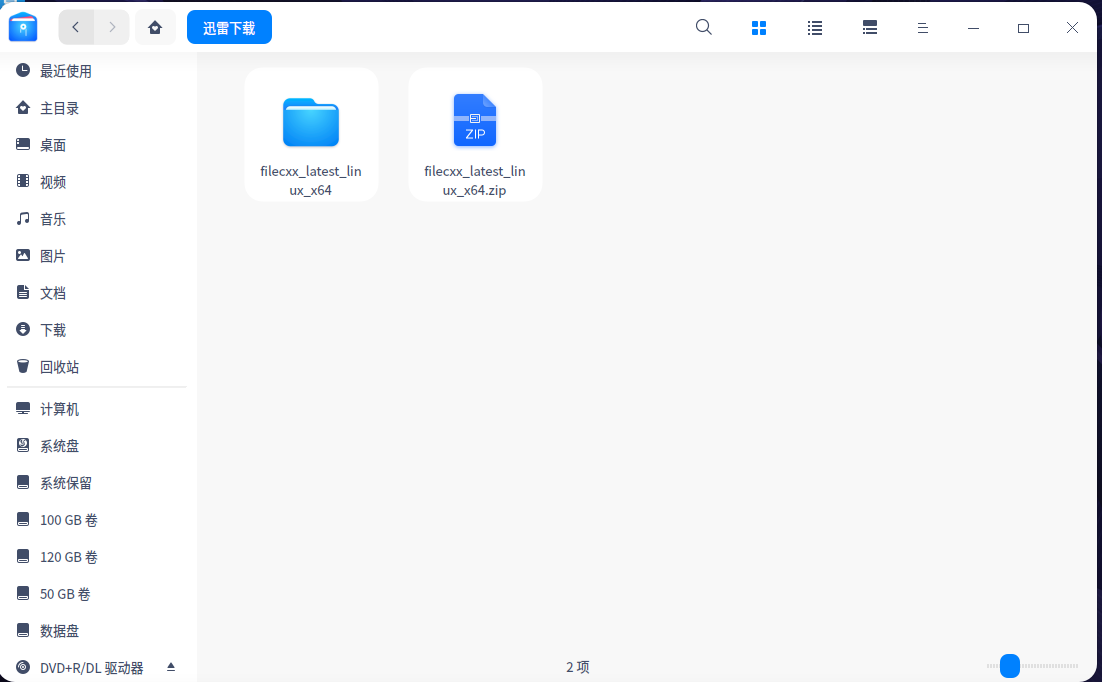Open the file manager options menu
Screen dimensions: 1102x682
[x=922, y=27]
